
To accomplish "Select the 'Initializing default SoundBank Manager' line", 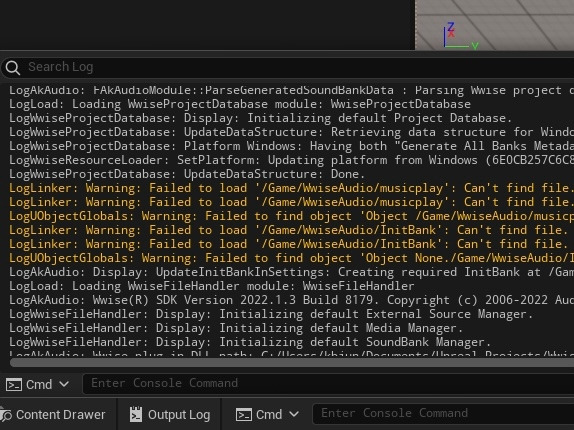I will click(250, 342).
